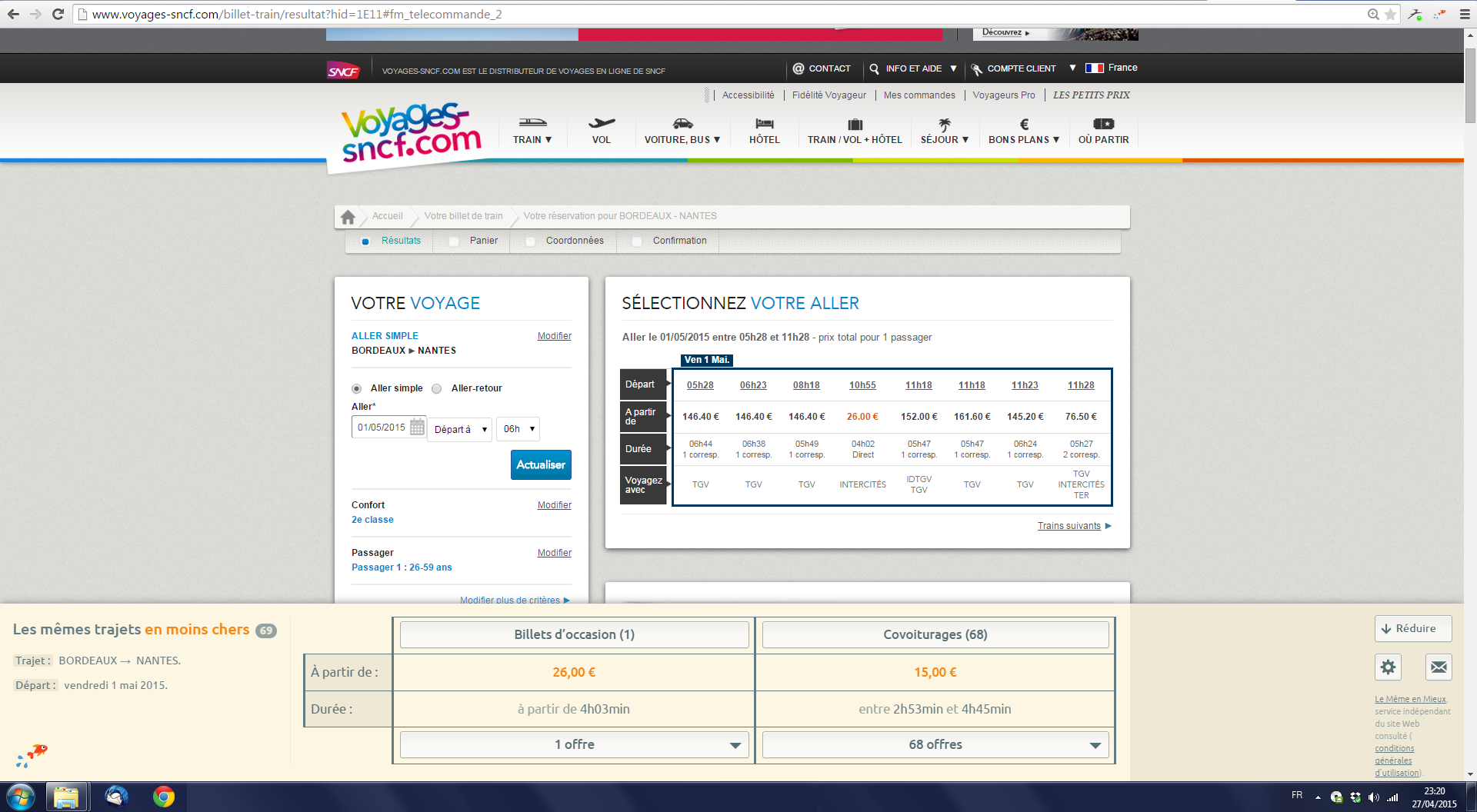Open the zoom magnifier icon in address bar

1373,14
